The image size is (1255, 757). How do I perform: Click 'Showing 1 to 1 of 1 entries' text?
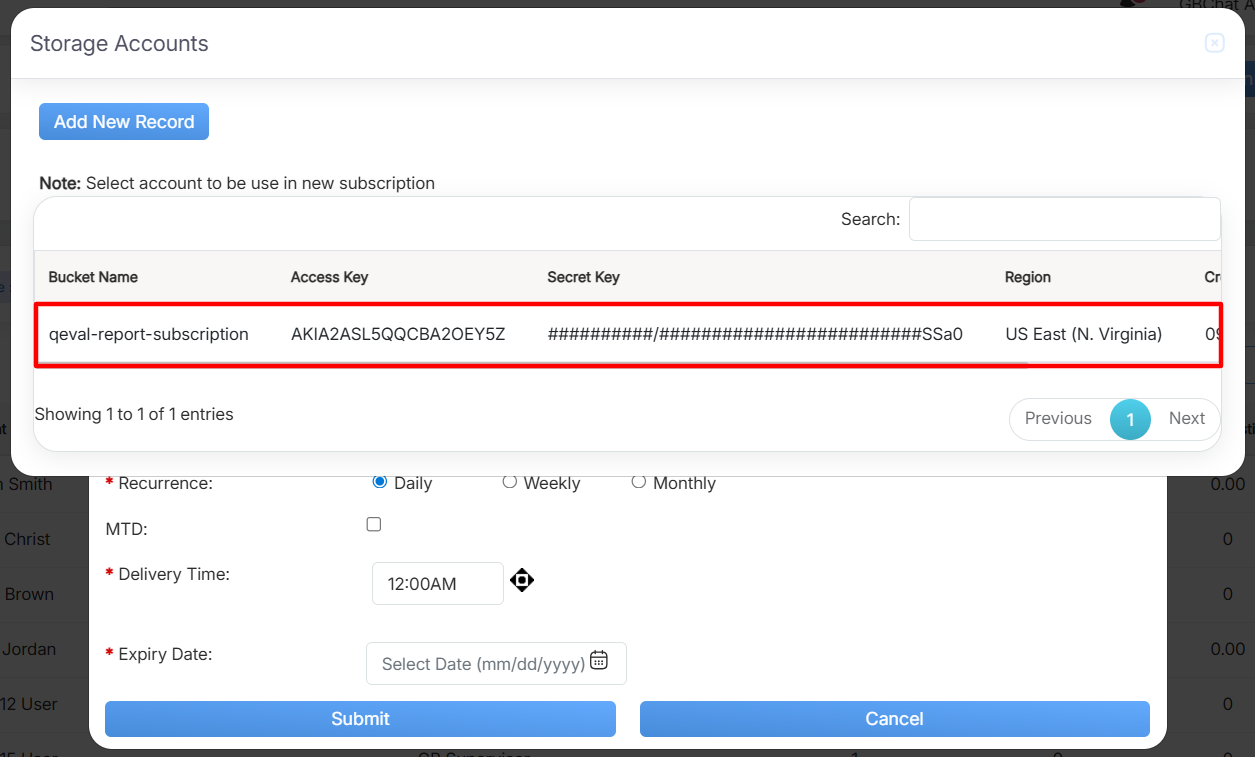[134, 414]
